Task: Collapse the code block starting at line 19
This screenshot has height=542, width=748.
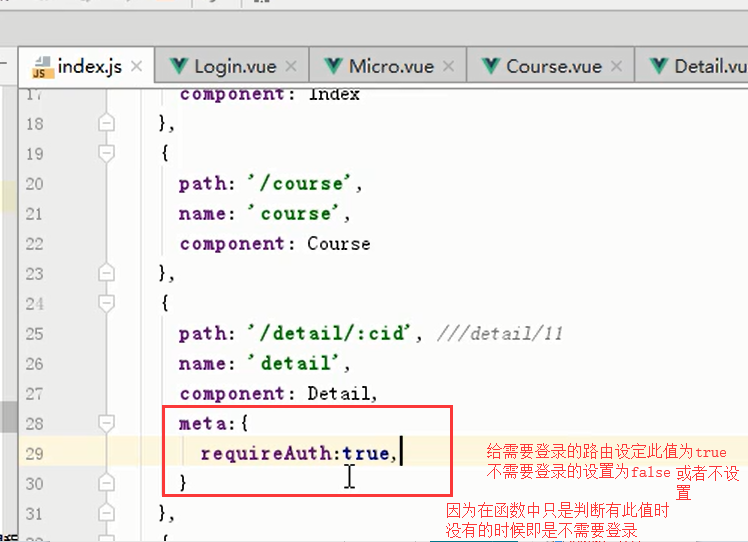Action: click(106, 154)
